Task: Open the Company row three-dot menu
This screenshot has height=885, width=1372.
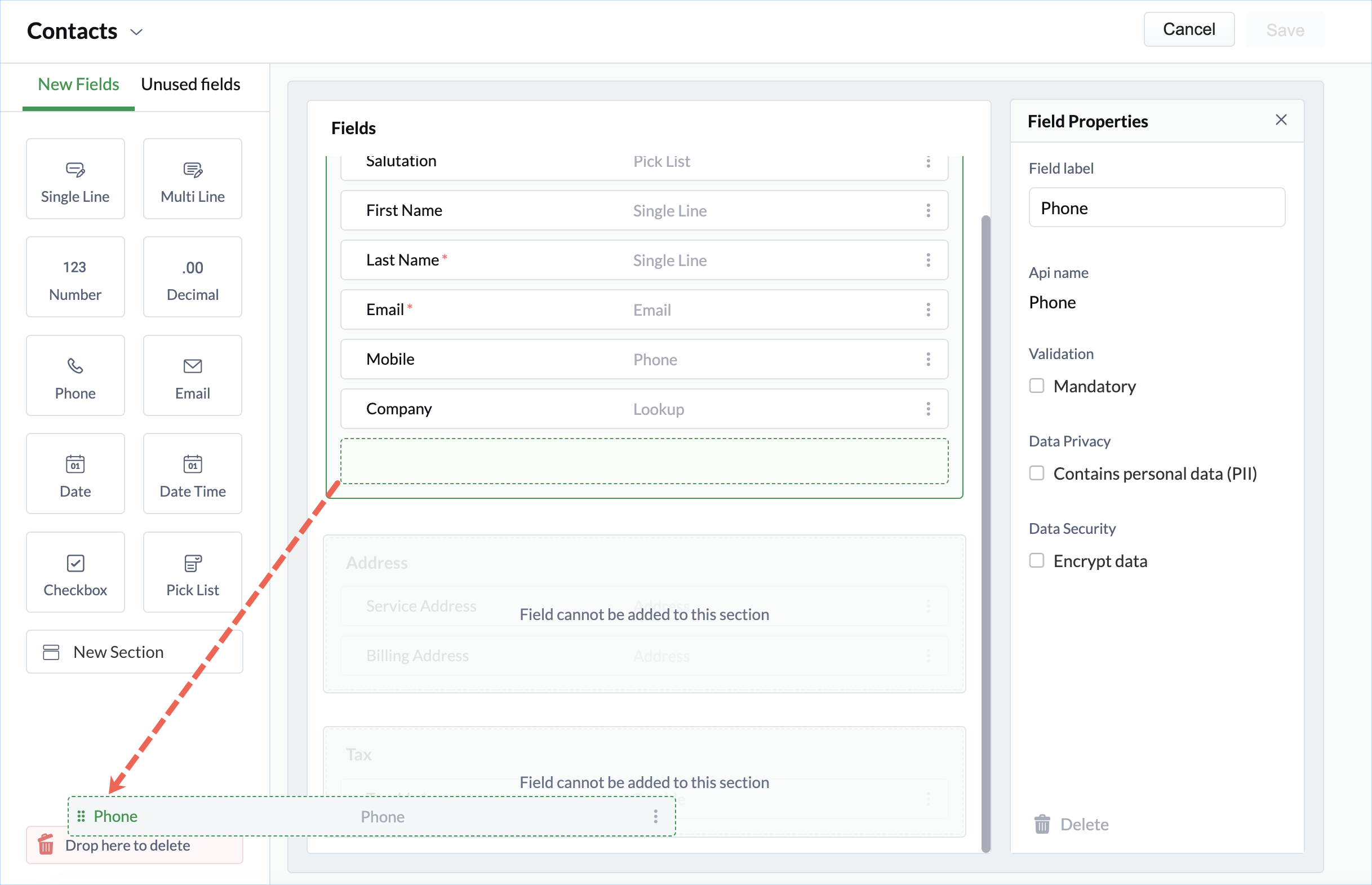Action: tap(928, 409)
